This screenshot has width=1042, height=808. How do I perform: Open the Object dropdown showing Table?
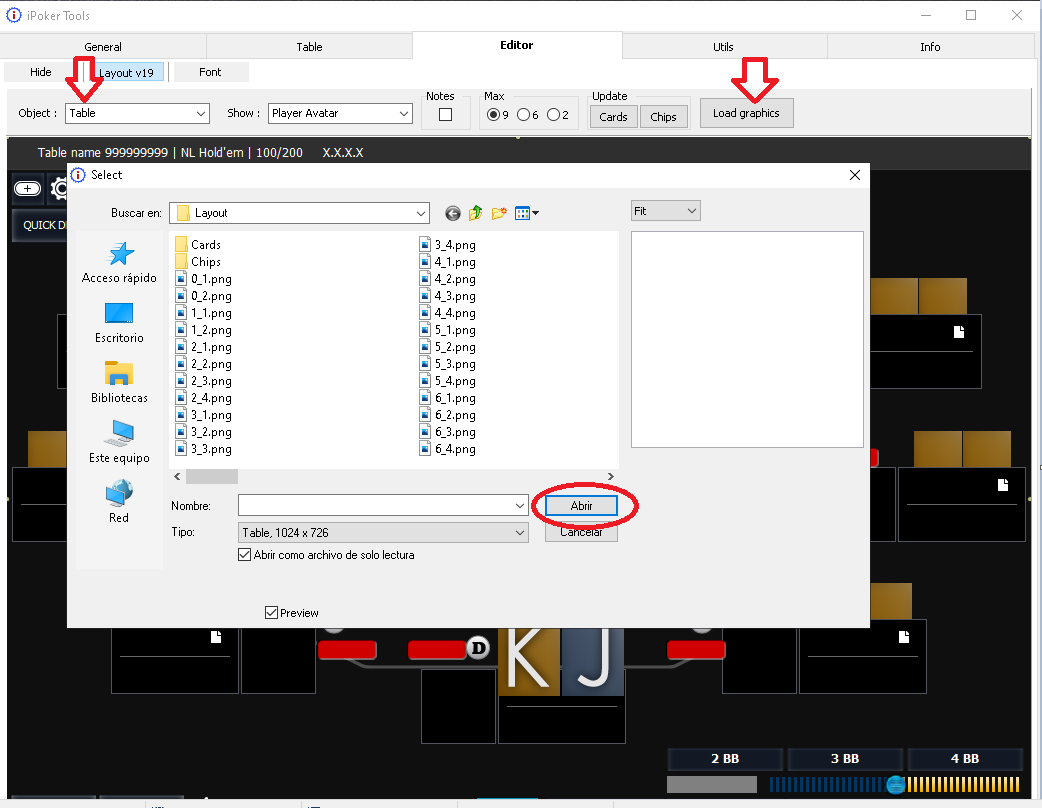point(138,113)
